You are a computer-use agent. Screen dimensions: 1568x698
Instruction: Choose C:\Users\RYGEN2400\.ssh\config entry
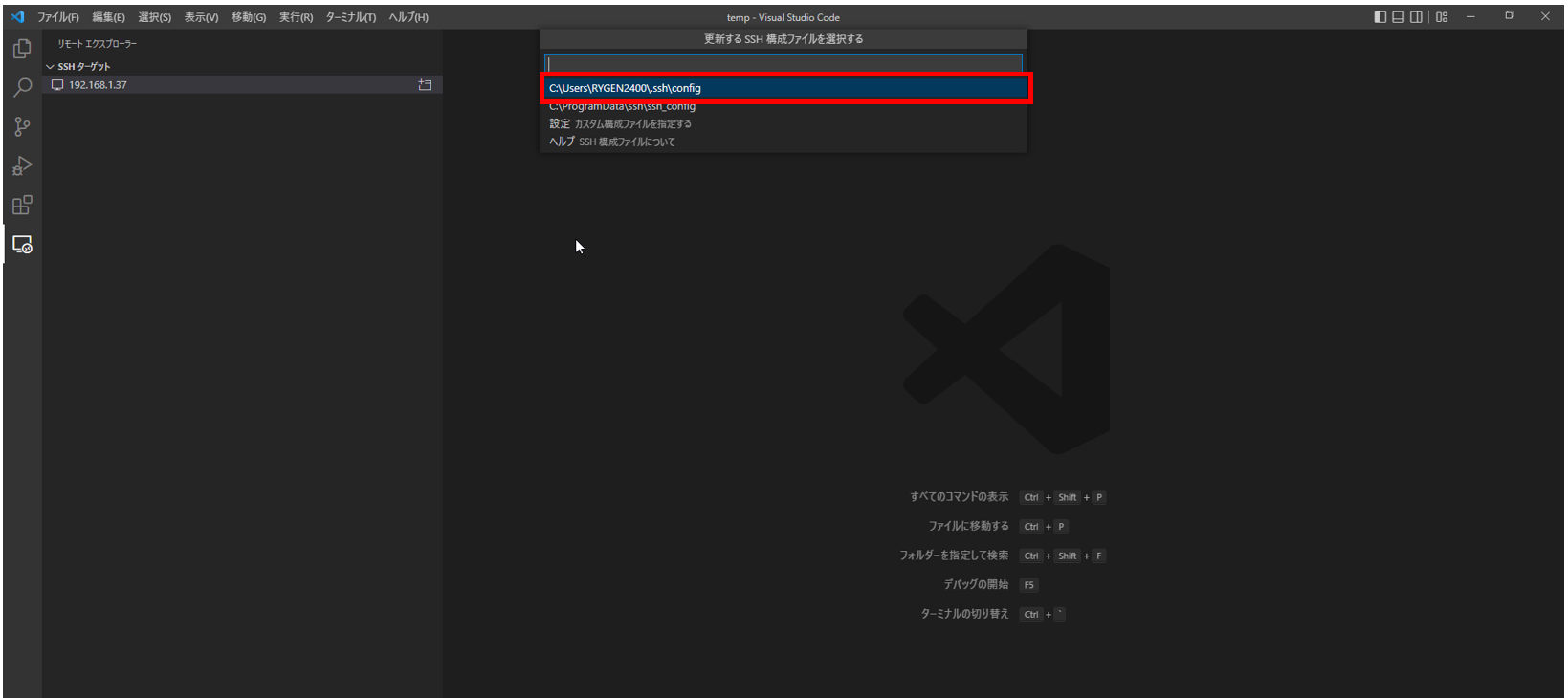pyautogui.click(x=784, y=88)
